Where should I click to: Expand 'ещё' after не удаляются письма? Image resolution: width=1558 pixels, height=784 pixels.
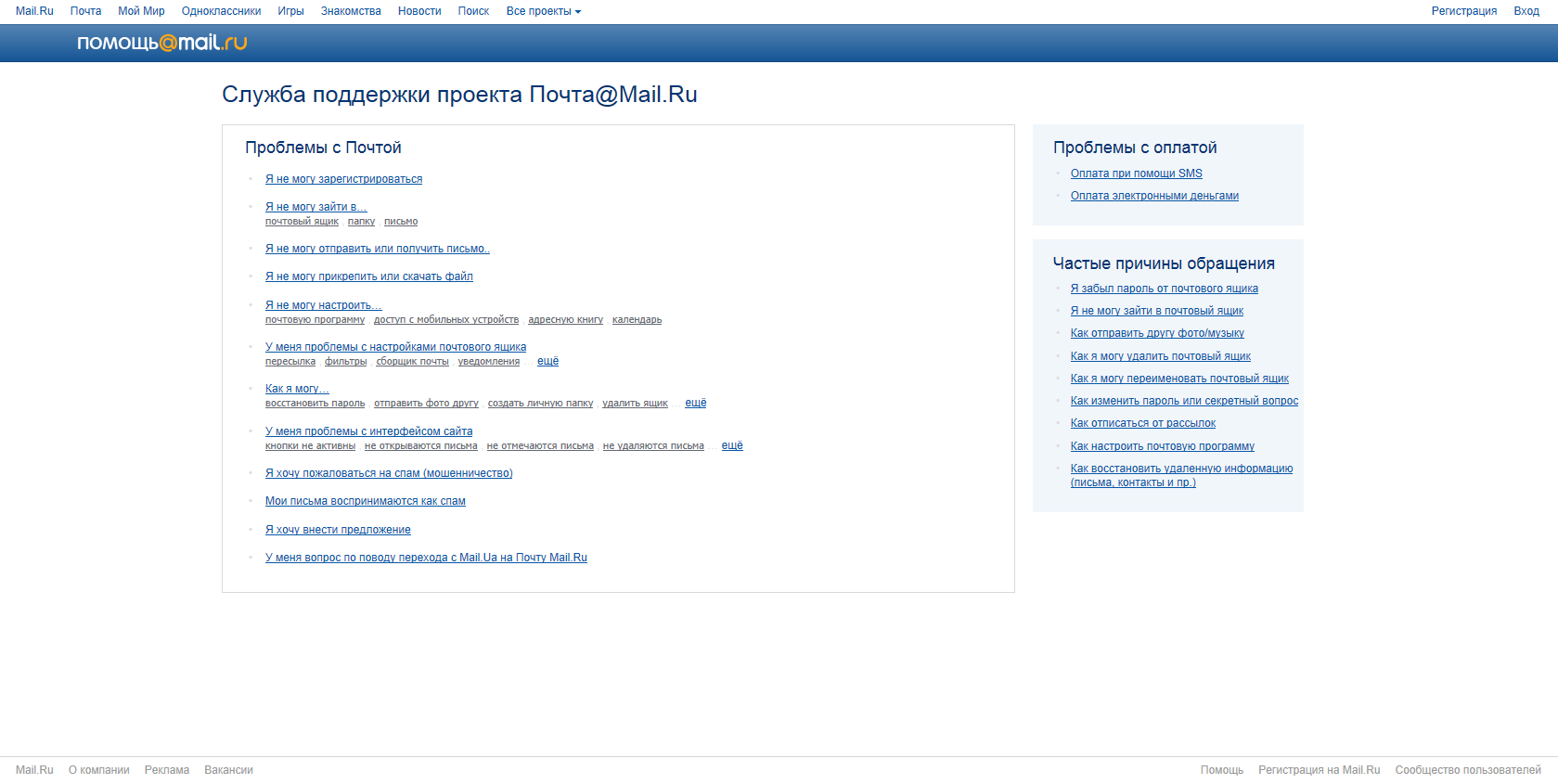[x=732, y=445]
